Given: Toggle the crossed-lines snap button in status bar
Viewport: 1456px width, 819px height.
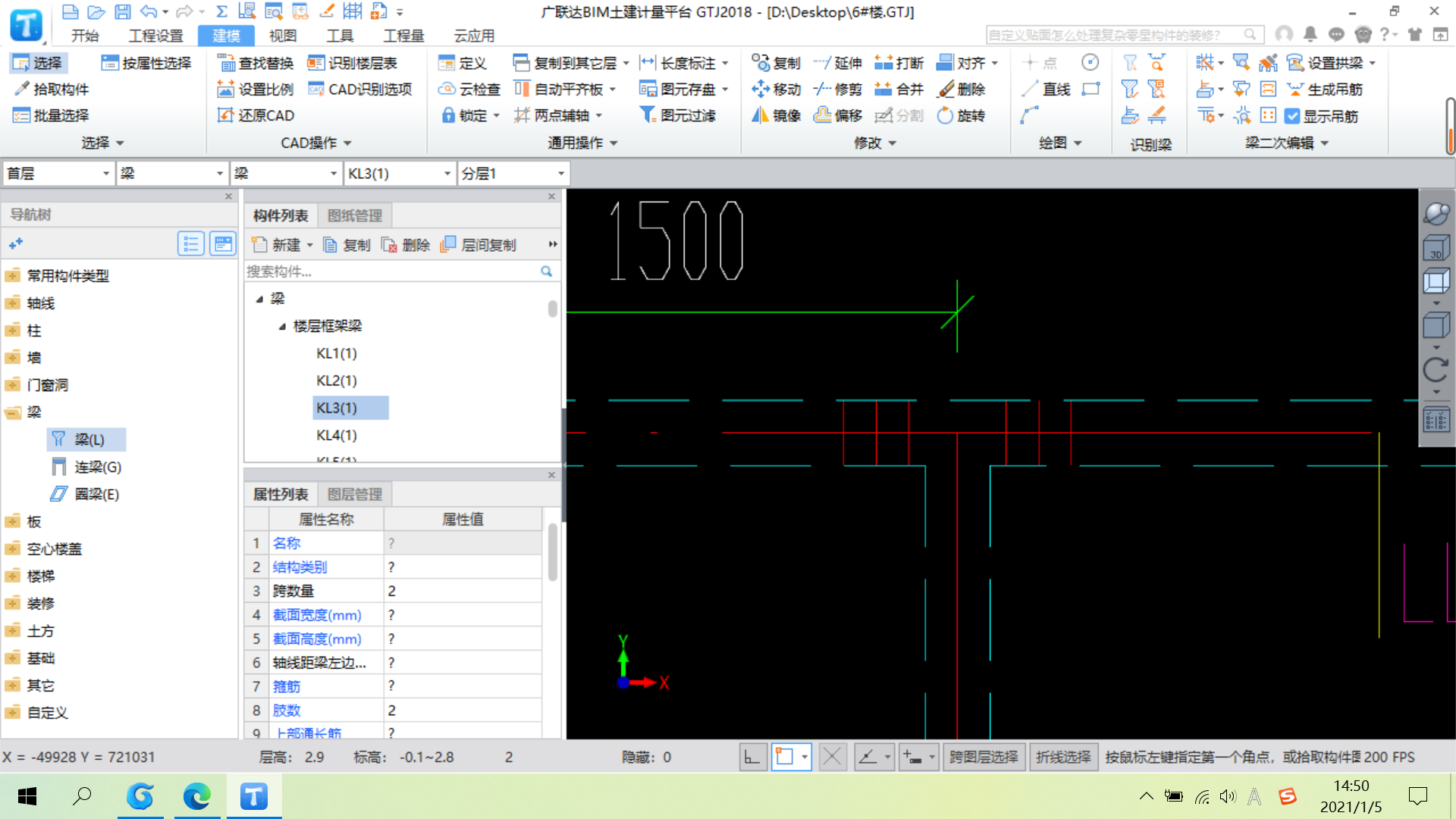Looking at the screenshot, I should (833, 757).
